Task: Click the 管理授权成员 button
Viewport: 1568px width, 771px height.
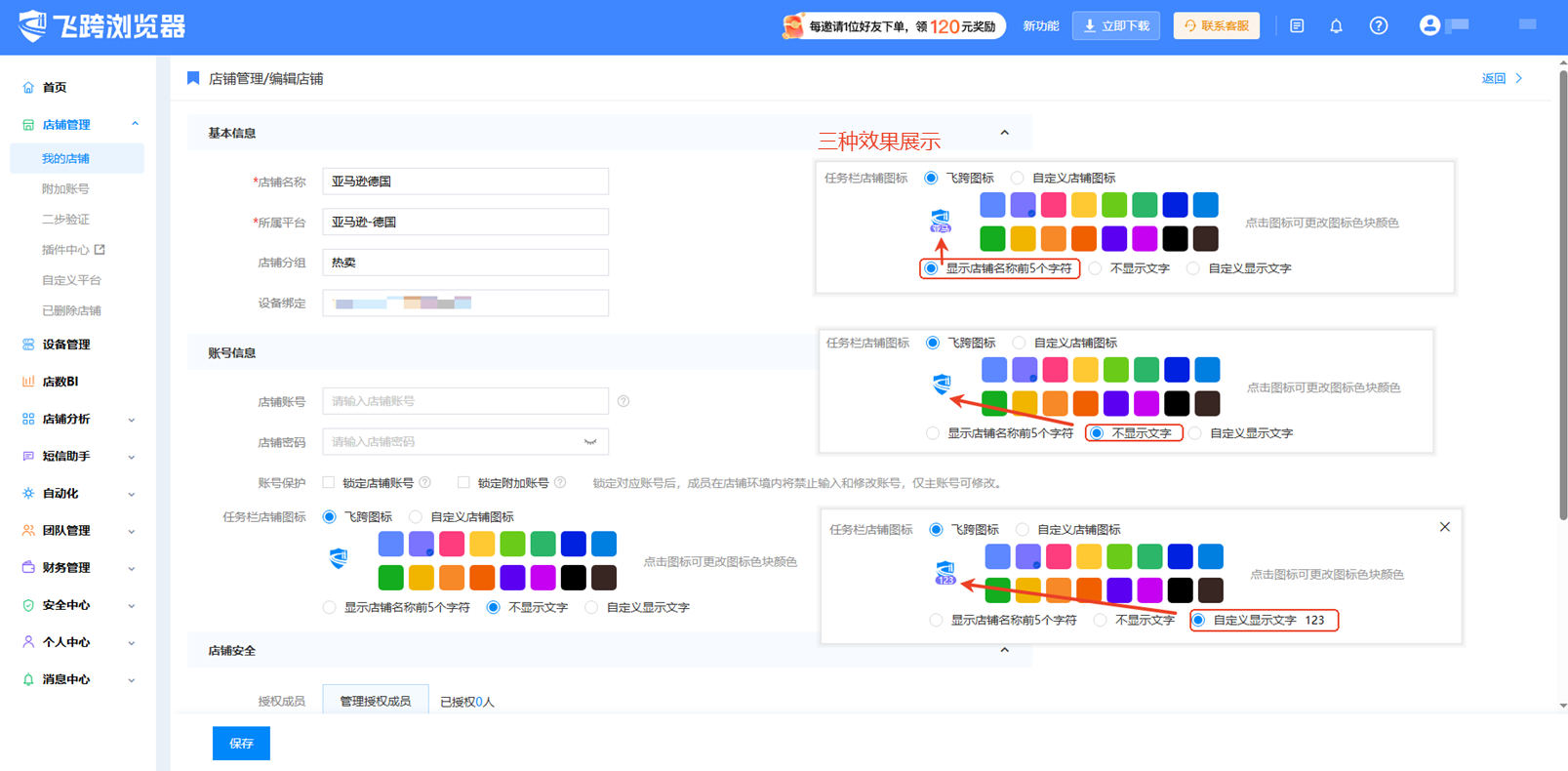Action: point(376,701)
